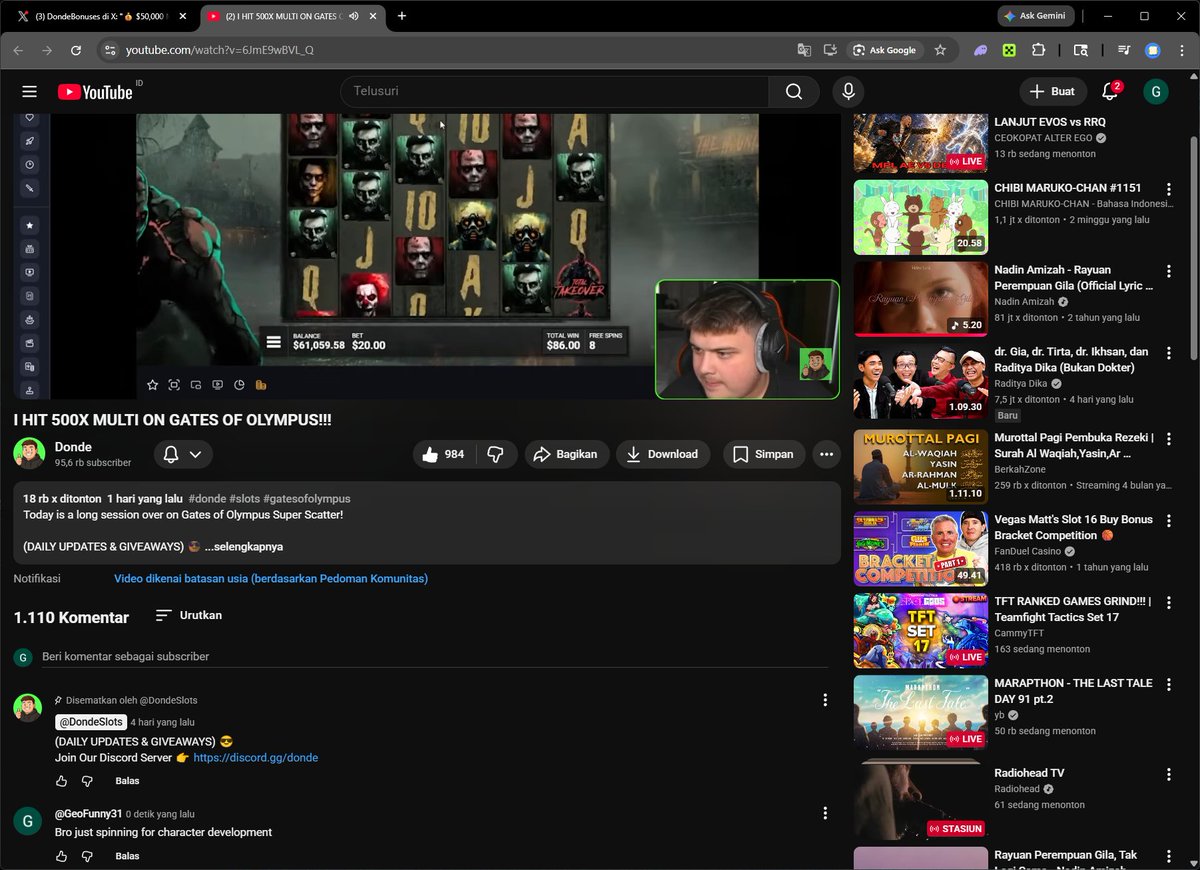Dislike the @GeoFunny31 comment
This screenshot has height=870, width=1200.
[87, 856]
